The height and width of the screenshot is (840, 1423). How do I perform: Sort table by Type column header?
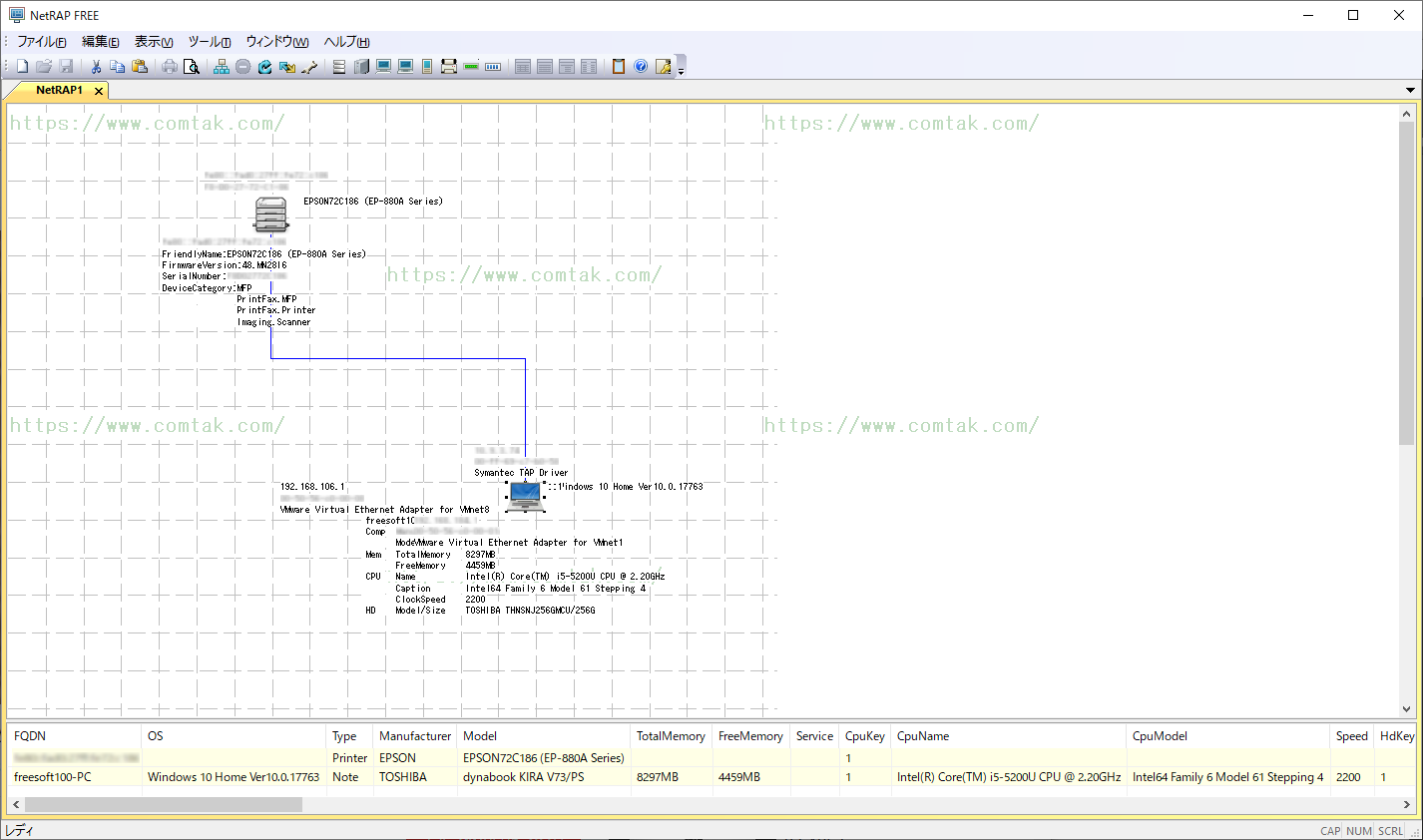click(x=349, y=736)
